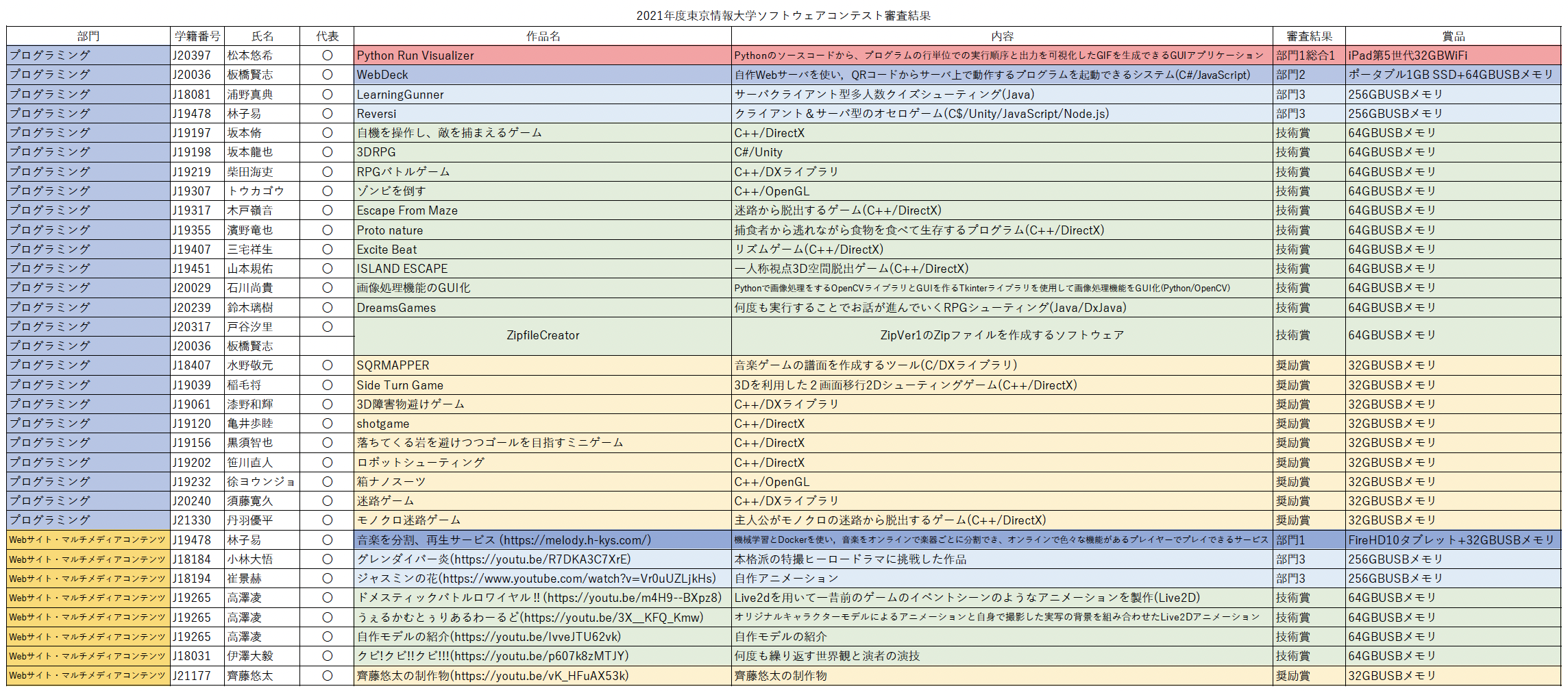
Task: Click the リズムゲーム(C++/DirectX) content cell
Action: click(1002, 250)
